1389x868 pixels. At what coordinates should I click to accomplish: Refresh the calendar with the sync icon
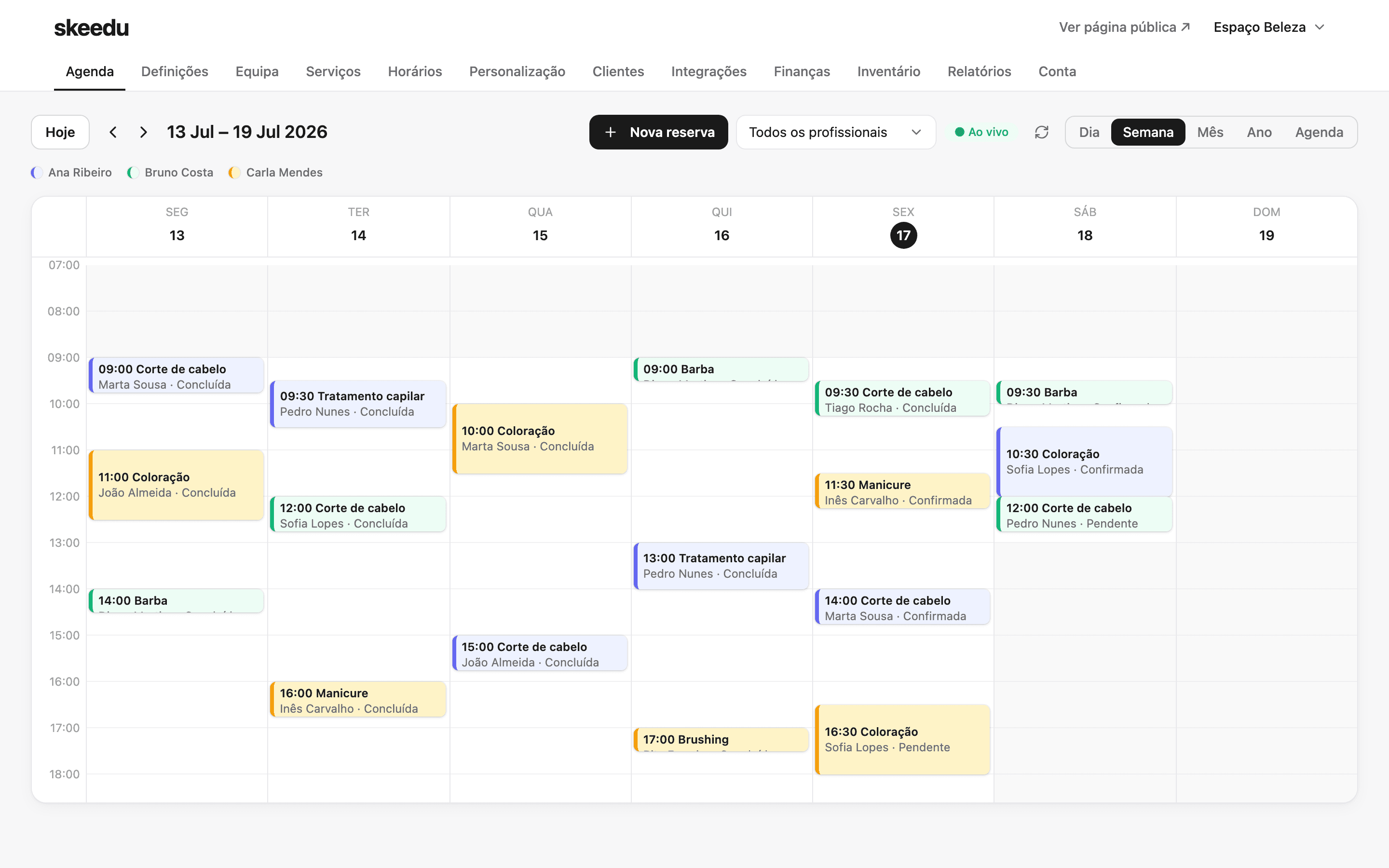1041,132
